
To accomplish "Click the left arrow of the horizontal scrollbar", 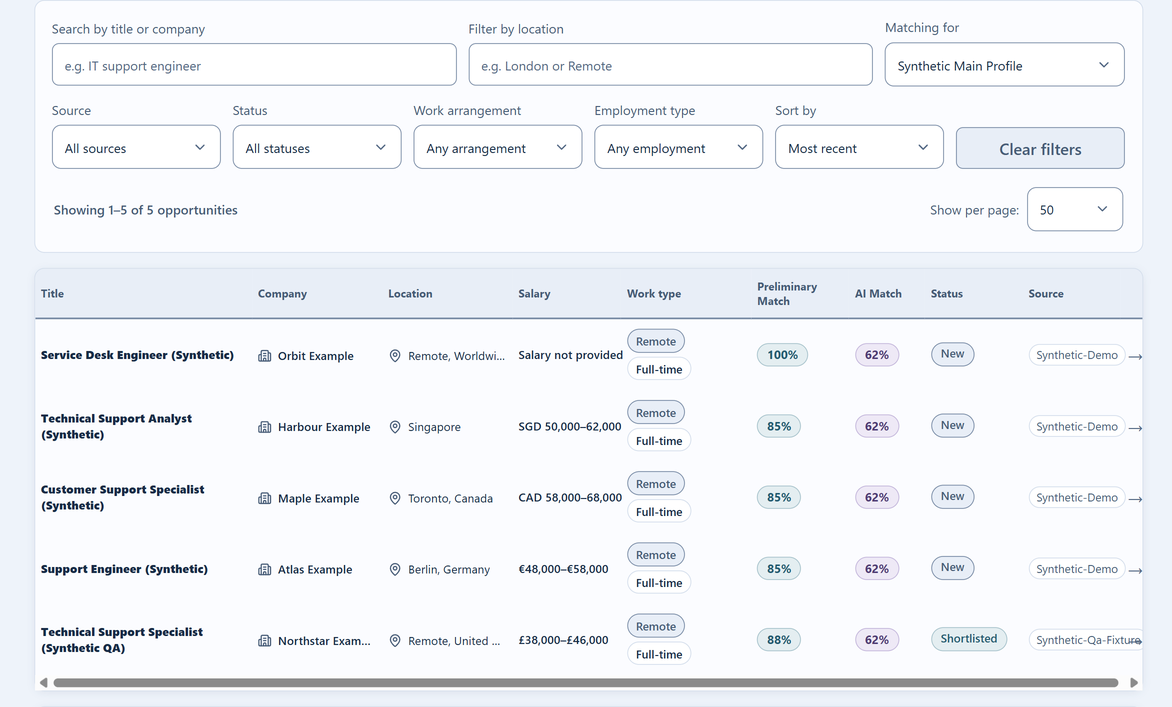I will point(43,682).
